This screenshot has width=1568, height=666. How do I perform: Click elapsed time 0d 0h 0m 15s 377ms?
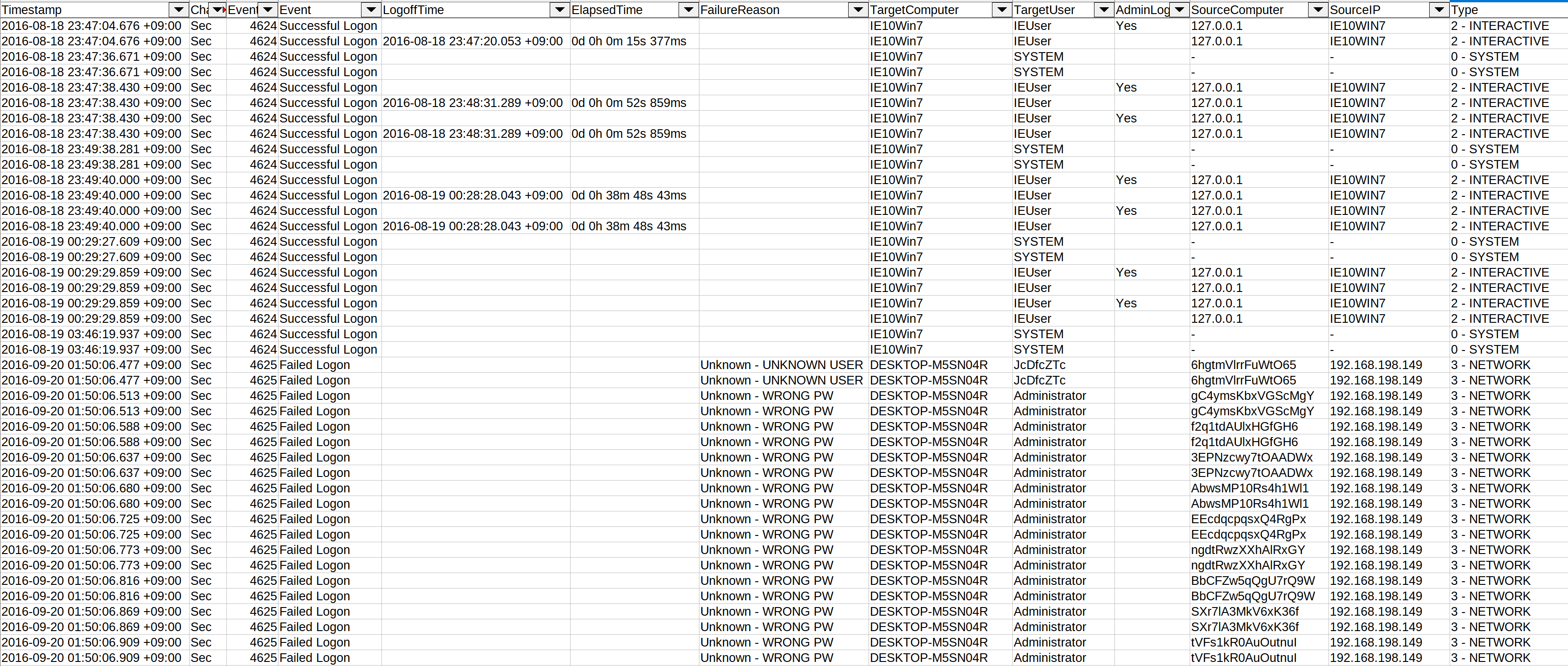click(x=634, y=41)
